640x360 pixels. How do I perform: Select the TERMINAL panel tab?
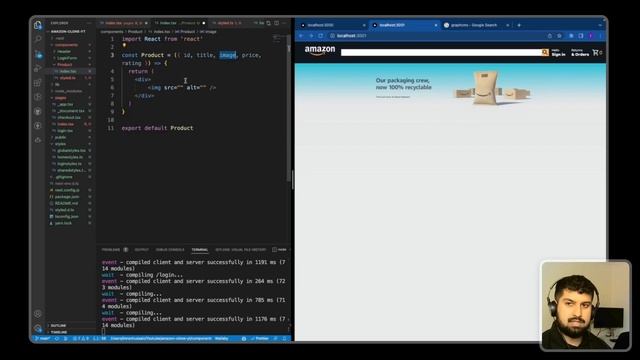coord(200,250)
